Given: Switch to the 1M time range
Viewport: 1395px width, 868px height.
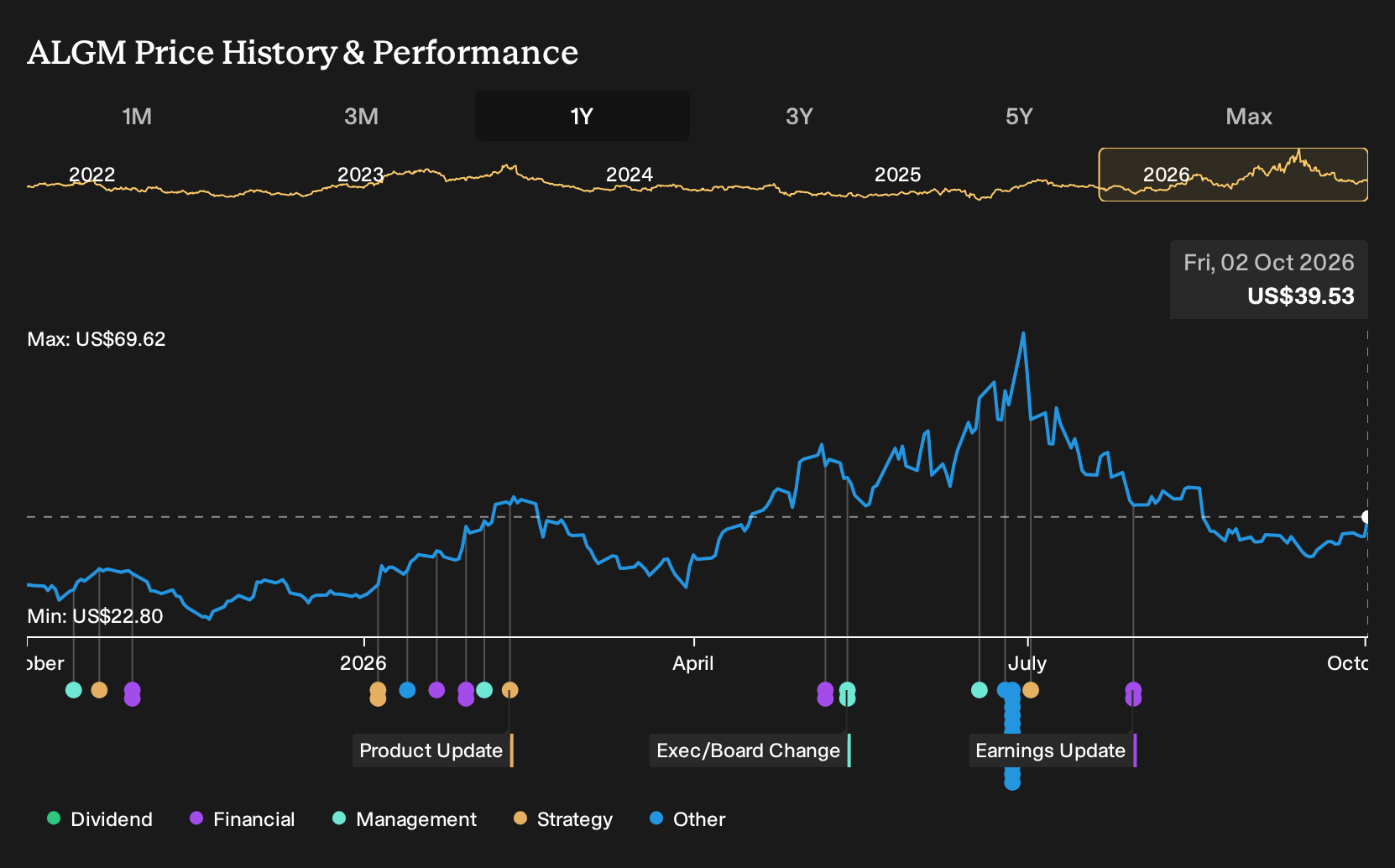Looking at the screenshot, I should click(137, 116).
